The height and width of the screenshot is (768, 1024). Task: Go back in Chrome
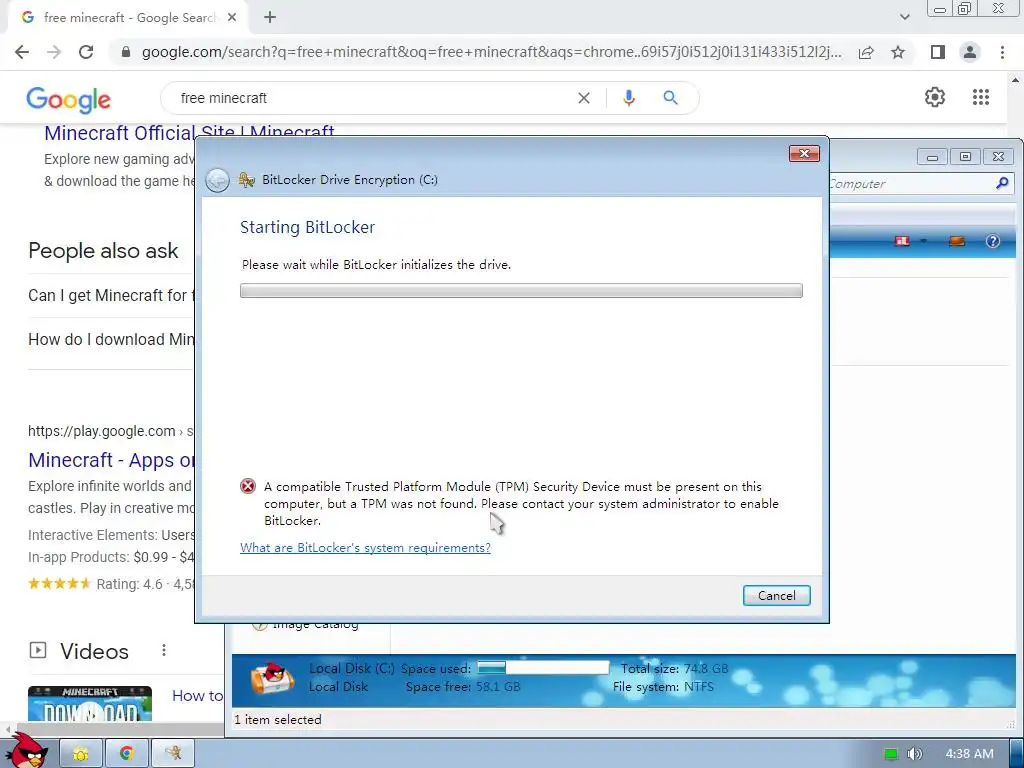22,52
